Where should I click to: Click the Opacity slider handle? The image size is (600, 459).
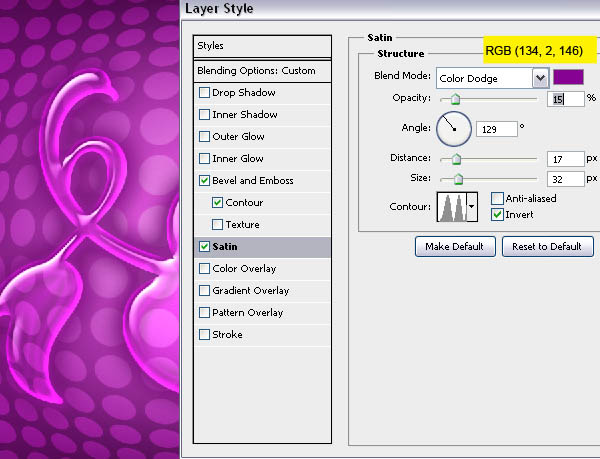click(456, 99)
